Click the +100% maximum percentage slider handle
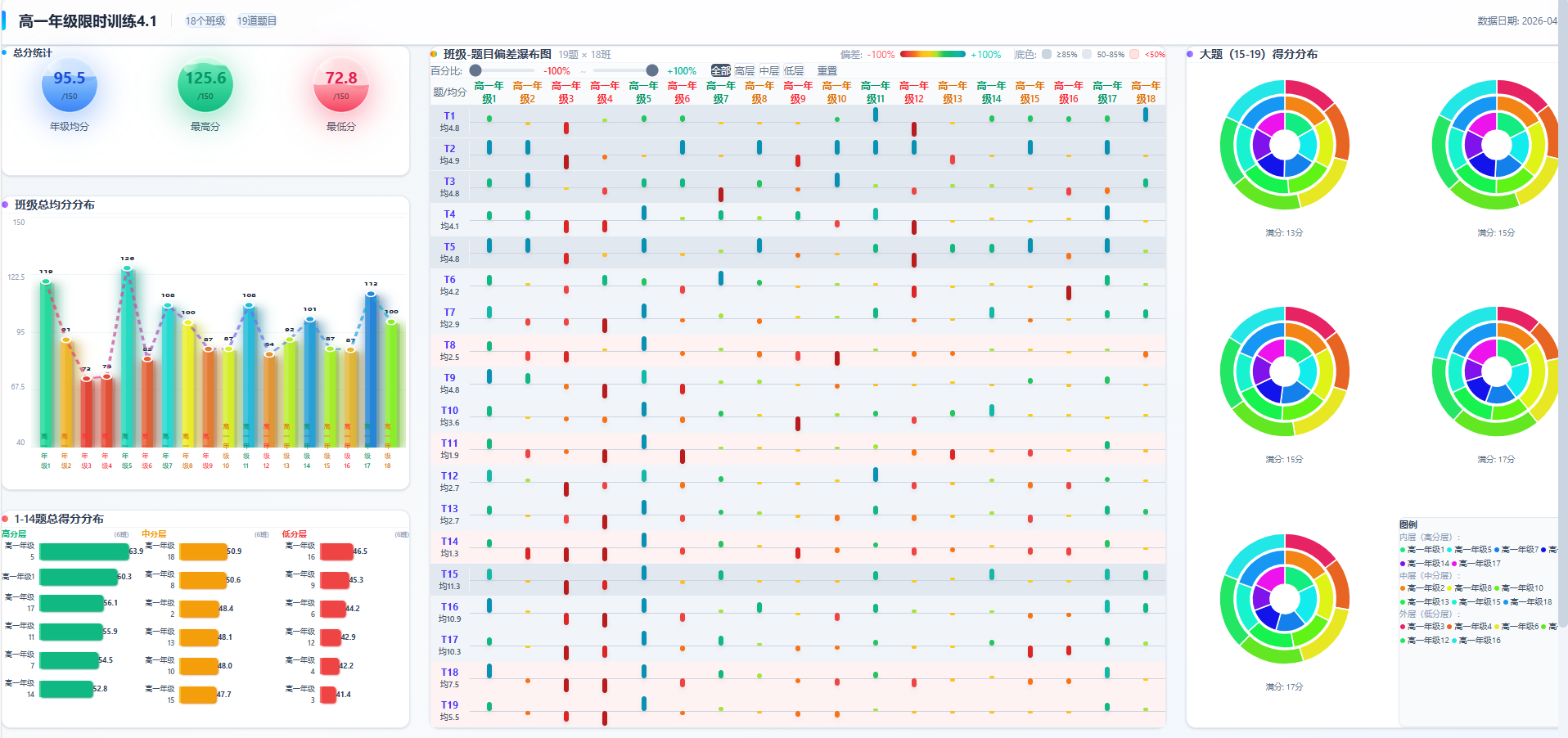 coord(652,70)
